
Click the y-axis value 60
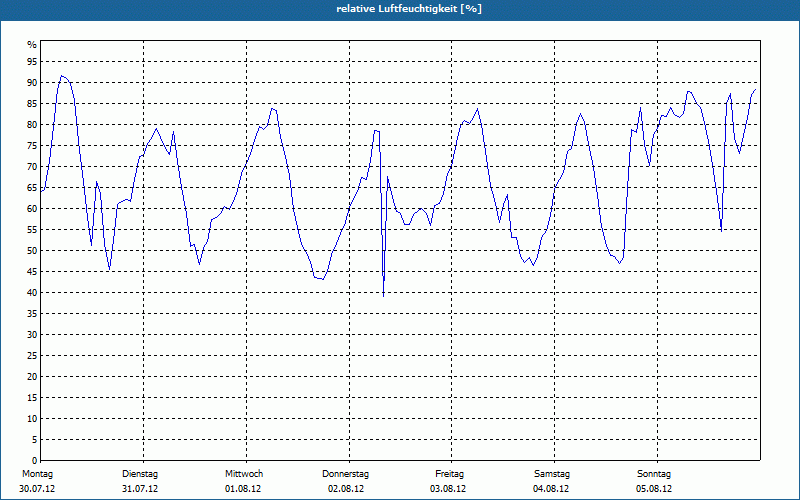click(x=32, y=209)
